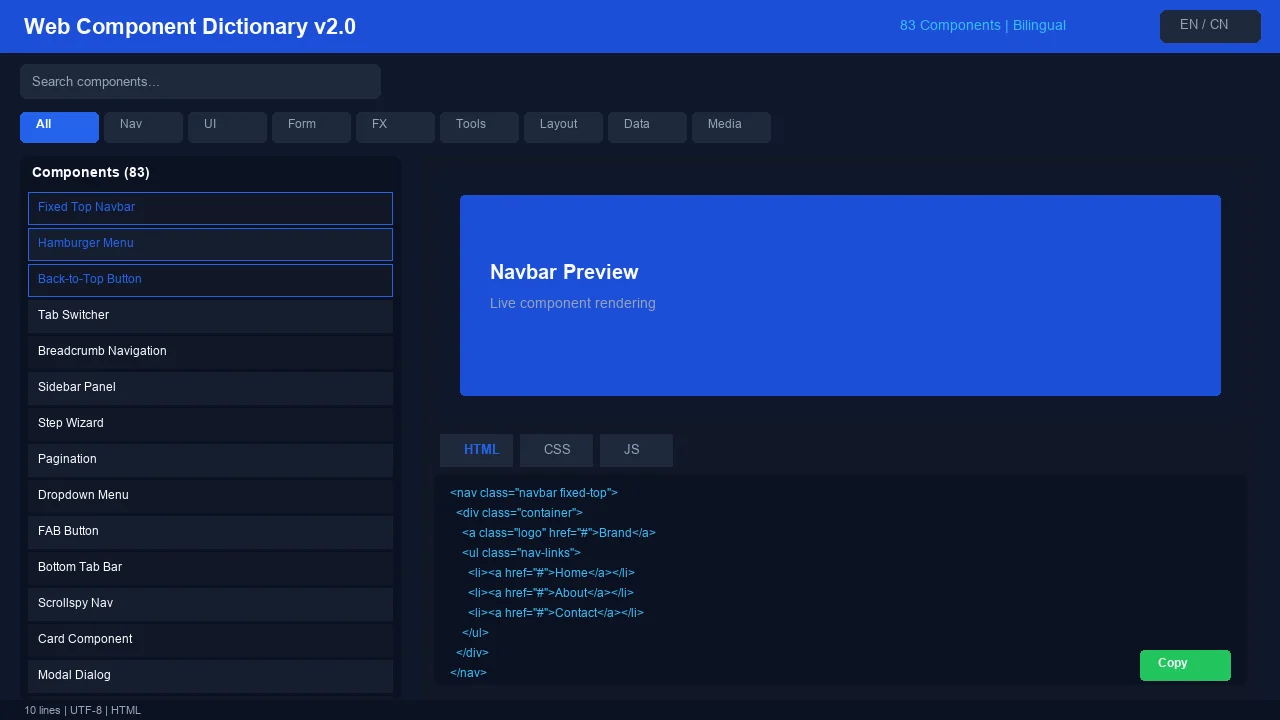Click the Components (83) heading
The height and width of the screenshot is (720, 1280).
(91, 172)
